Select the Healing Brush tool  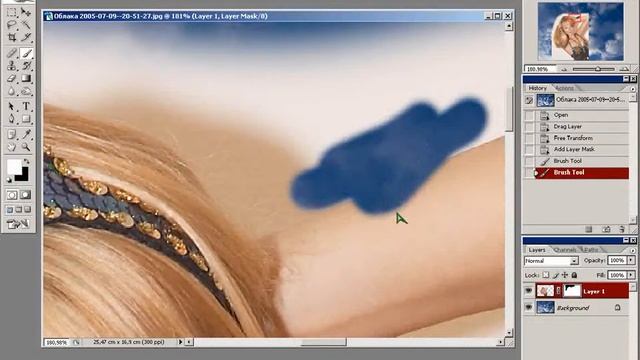tap(12, 53)
